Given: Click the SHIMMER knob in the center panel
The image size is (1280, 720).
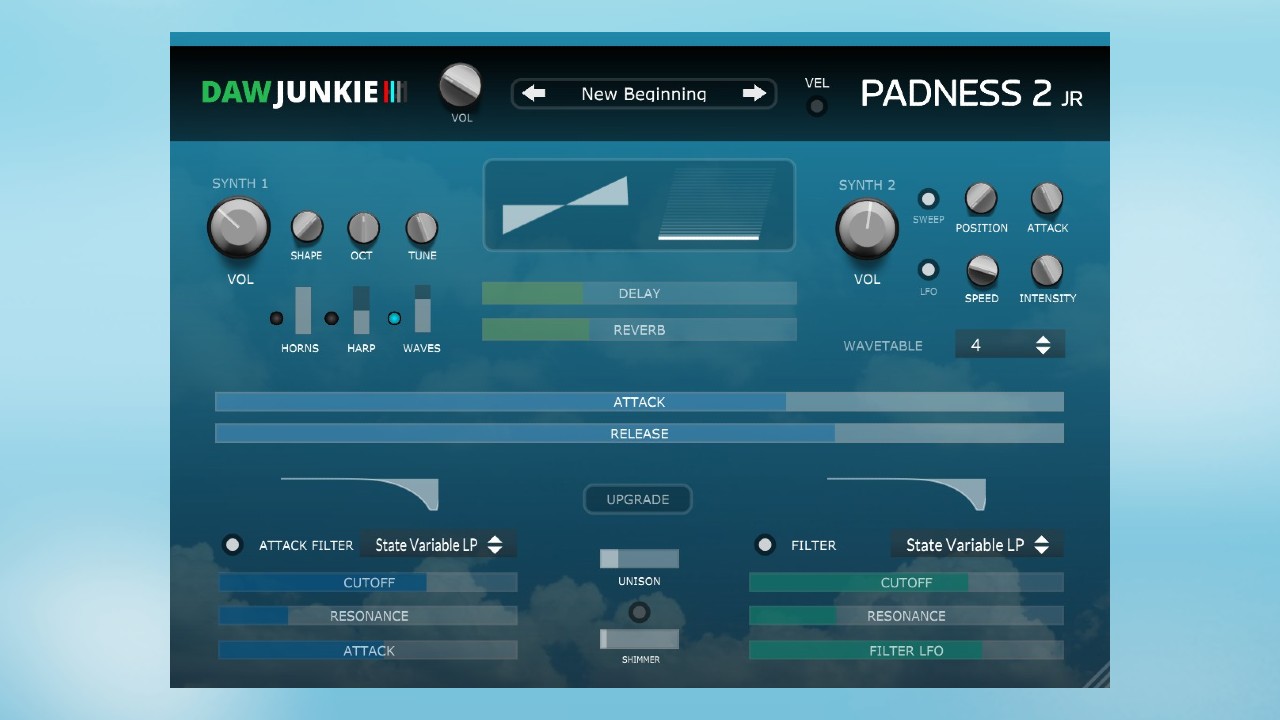Looking at the screenshot, I should pyautogui.click(x=639, y=613).
